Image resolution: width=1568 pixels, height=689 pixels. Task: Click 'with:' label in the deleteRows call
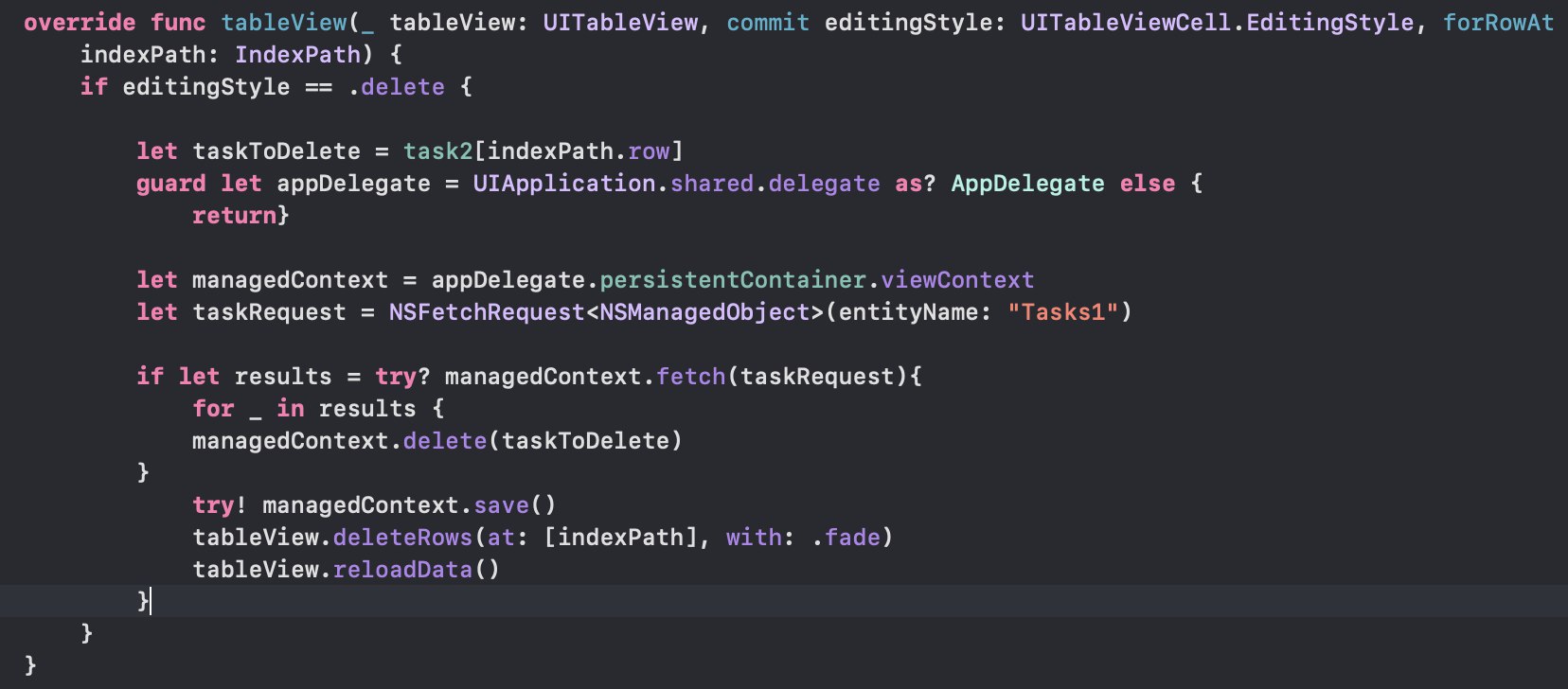tap(760, 537)
